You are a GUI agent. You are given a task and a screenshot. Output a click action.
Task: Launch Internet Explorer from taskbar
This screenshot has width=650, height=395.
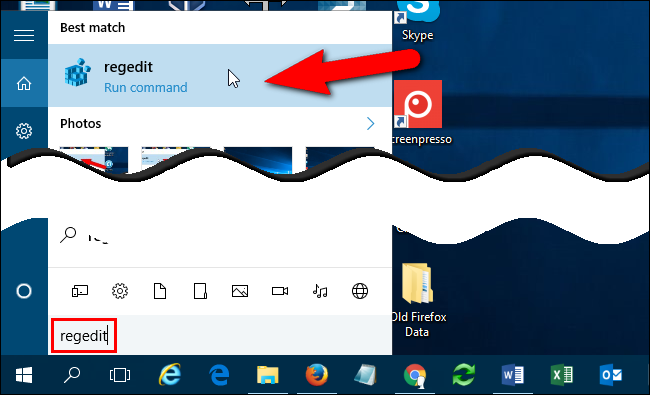(170, 375)
